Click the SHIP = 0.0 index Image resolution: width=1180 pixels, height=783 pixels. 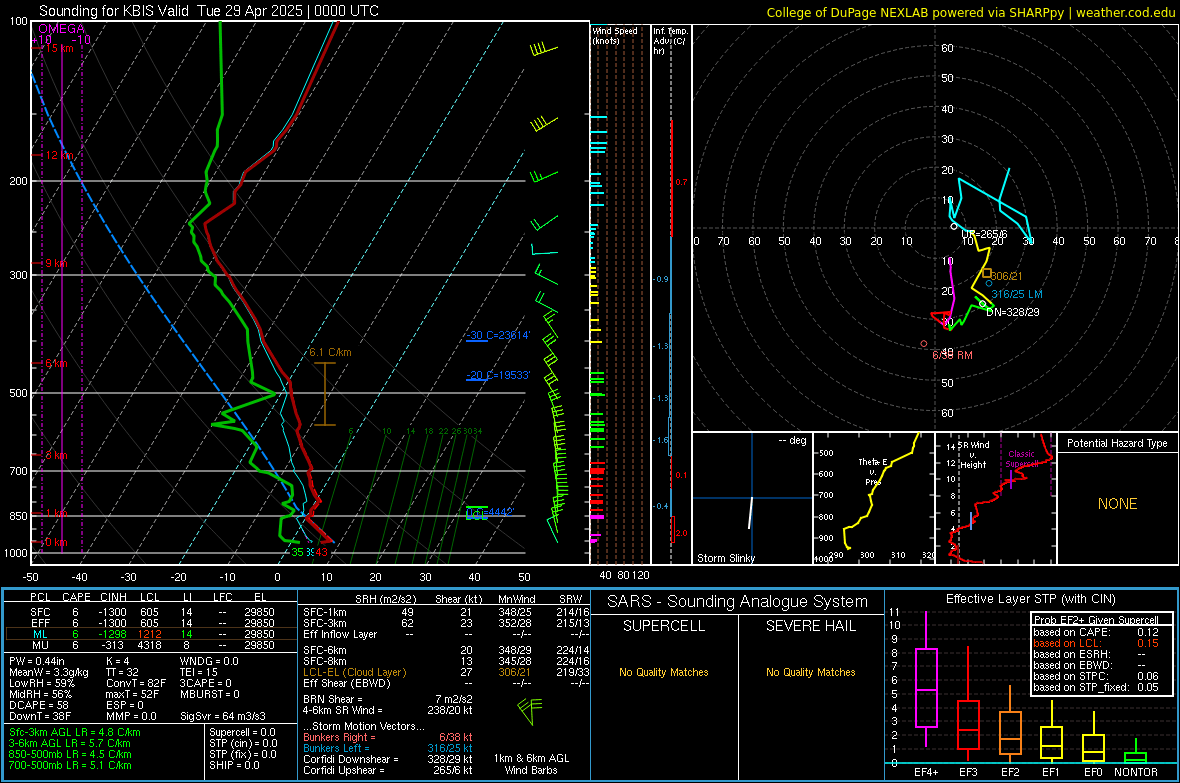click(234, 765)
